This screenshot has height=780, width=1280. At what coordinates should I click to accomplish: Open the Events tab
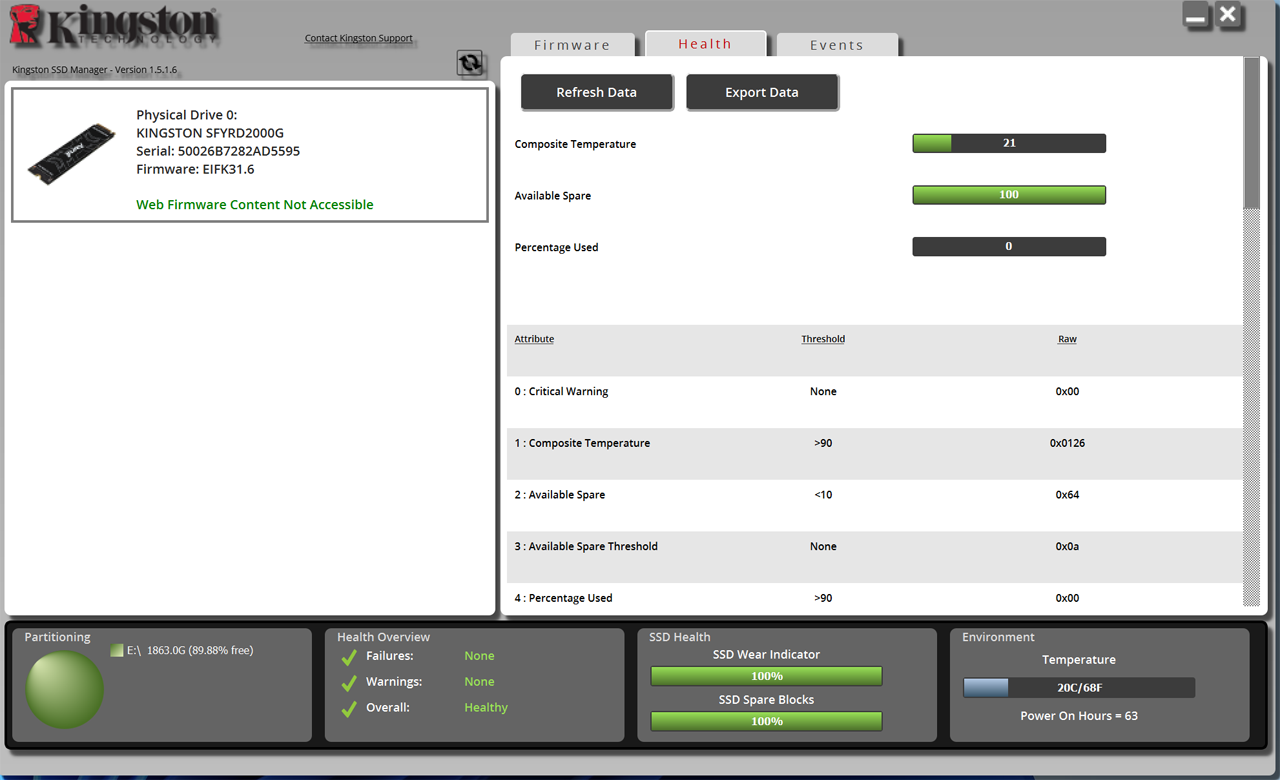836,44
